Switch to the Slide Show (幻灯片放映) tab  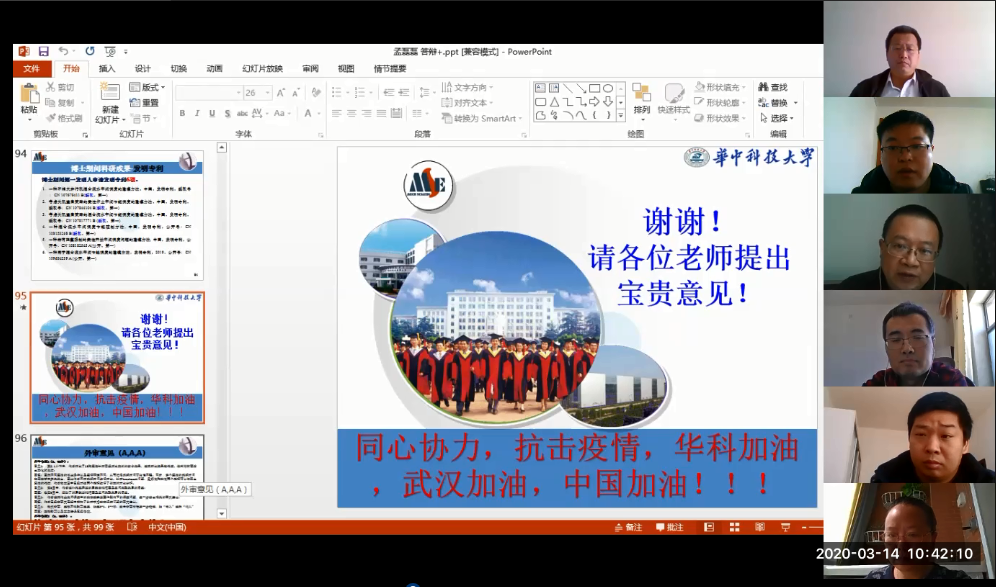262,69
